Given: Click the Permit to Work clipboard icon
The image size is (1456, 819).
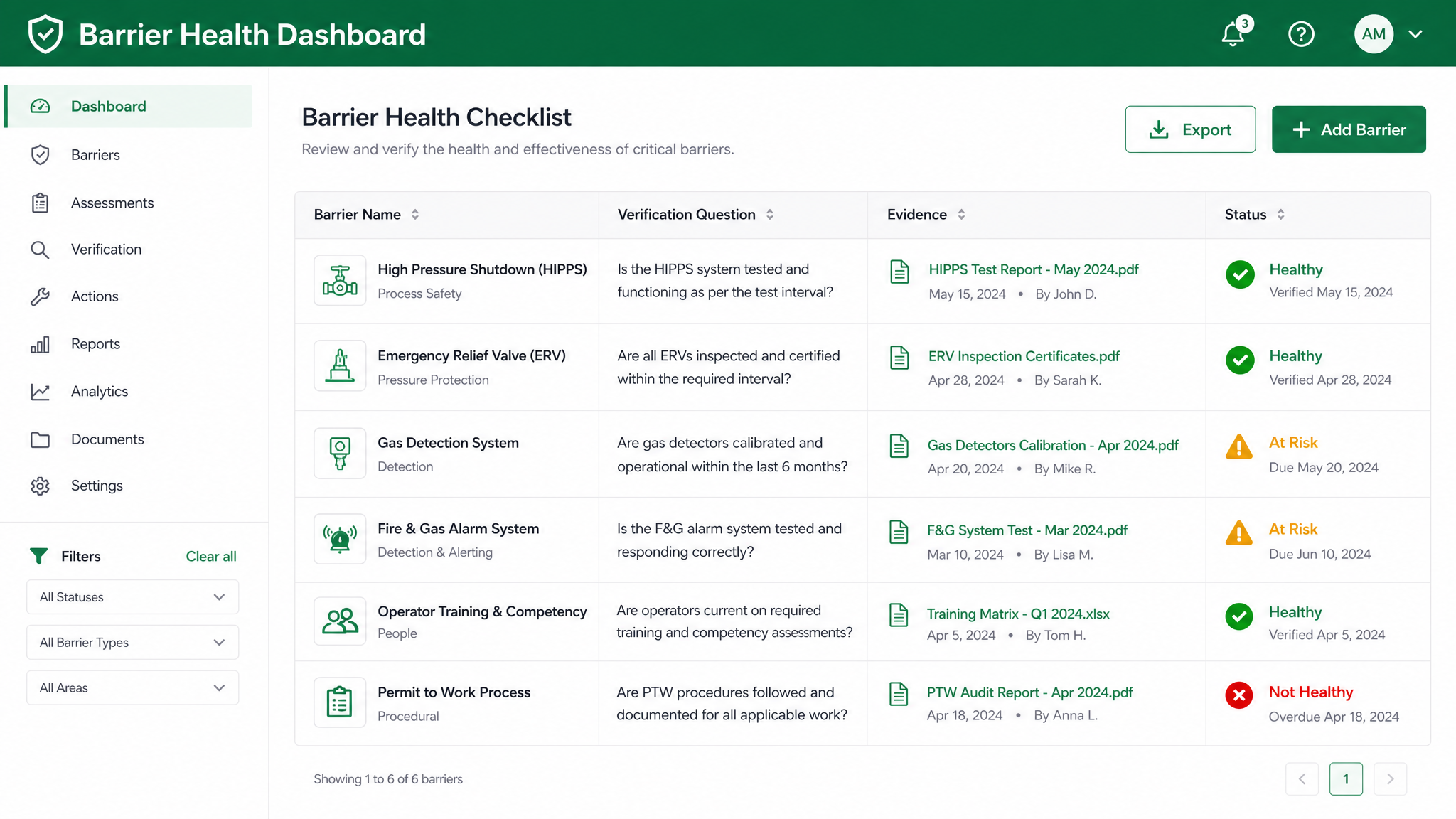Looking at the screenshot, I should pyautogui.click(x=340, y=702).
